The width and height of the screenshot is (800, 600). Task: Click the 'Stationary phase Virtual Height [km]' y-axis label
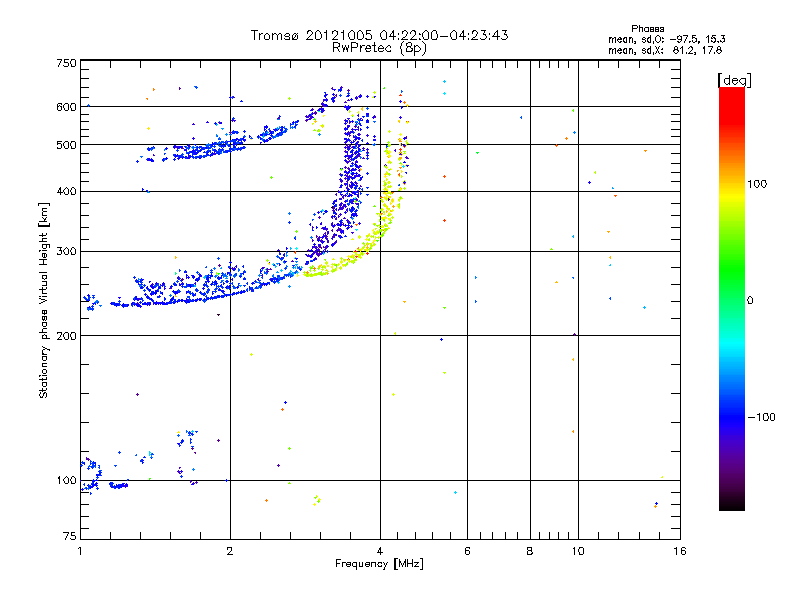(x=43, y=301)
